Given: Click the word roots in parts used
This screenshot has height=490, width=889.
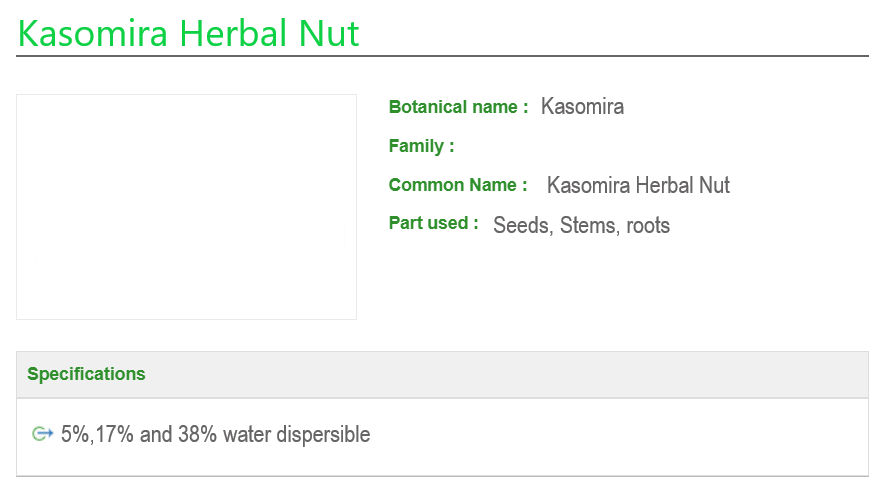Looking at the screenshot, I should pyautogui.click(x=648, y=225).
